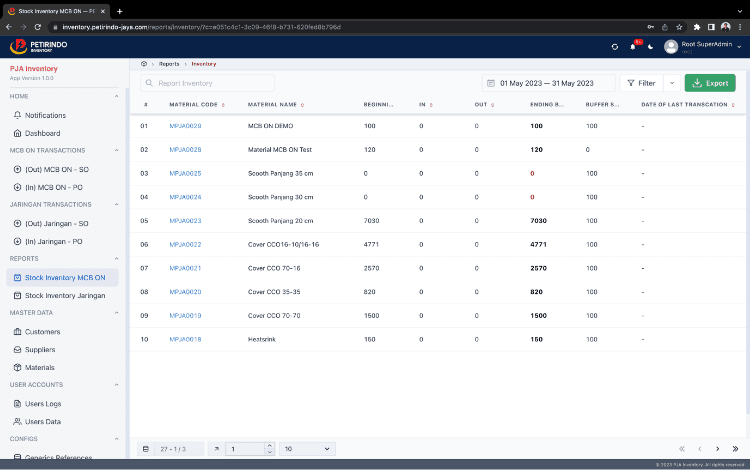Click the Report Inventory search field

coord(207,83)
